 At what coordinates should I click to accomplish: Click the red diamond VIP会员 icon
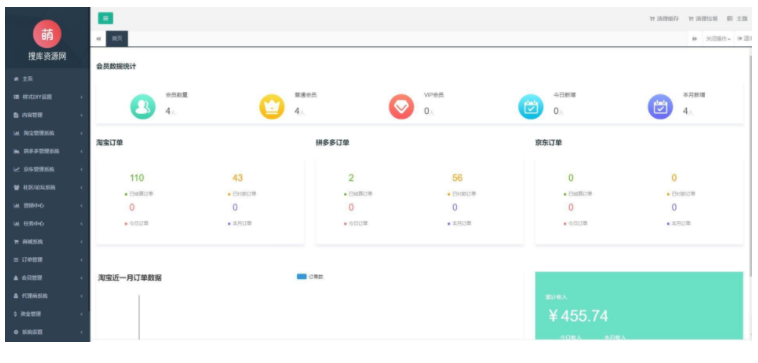click(x=401, y=106)
